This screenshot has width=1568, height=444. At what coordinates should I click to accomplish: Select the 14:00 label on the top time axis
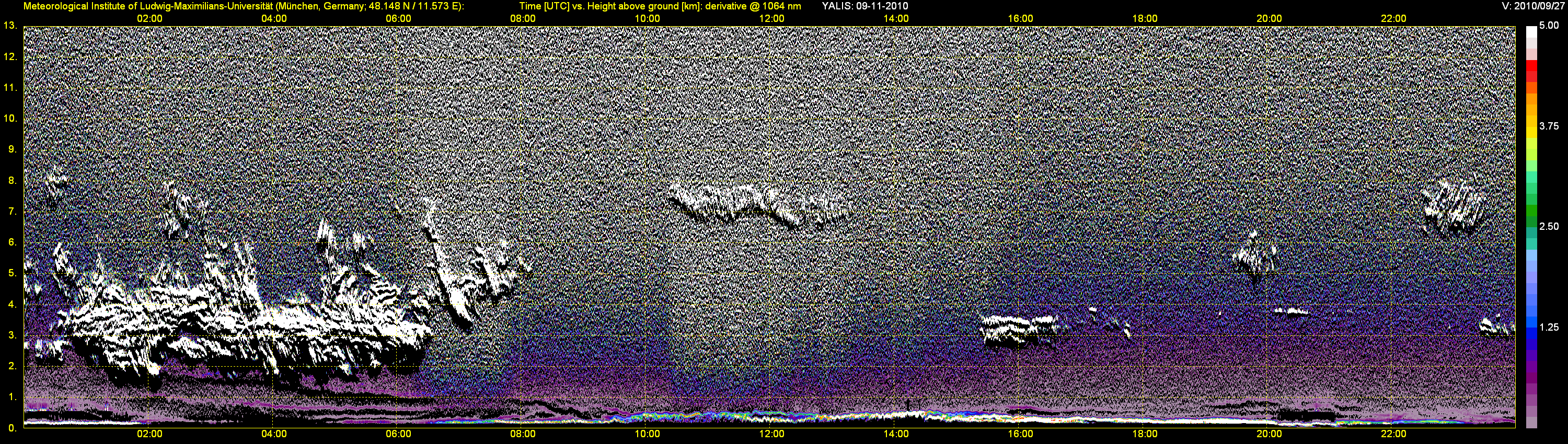896,18
